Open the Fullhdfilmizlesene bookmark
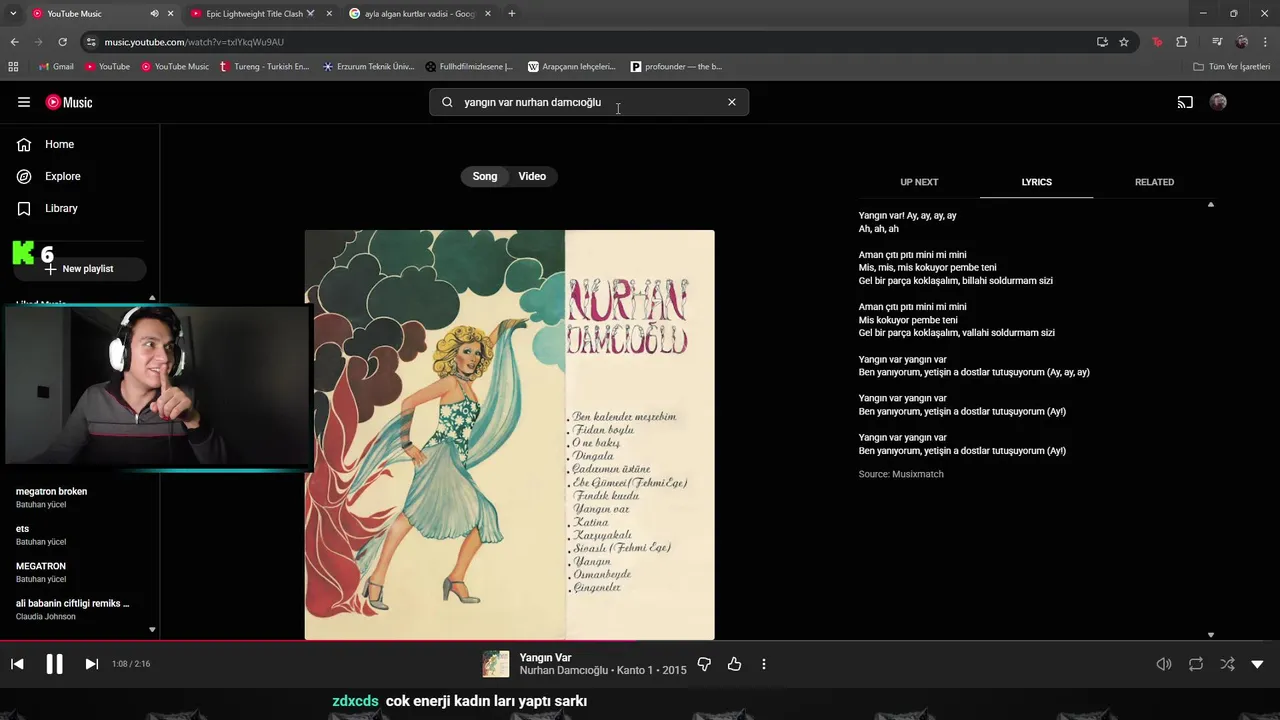Viewport: 1280px width, 720px height. tap(469, 67)
